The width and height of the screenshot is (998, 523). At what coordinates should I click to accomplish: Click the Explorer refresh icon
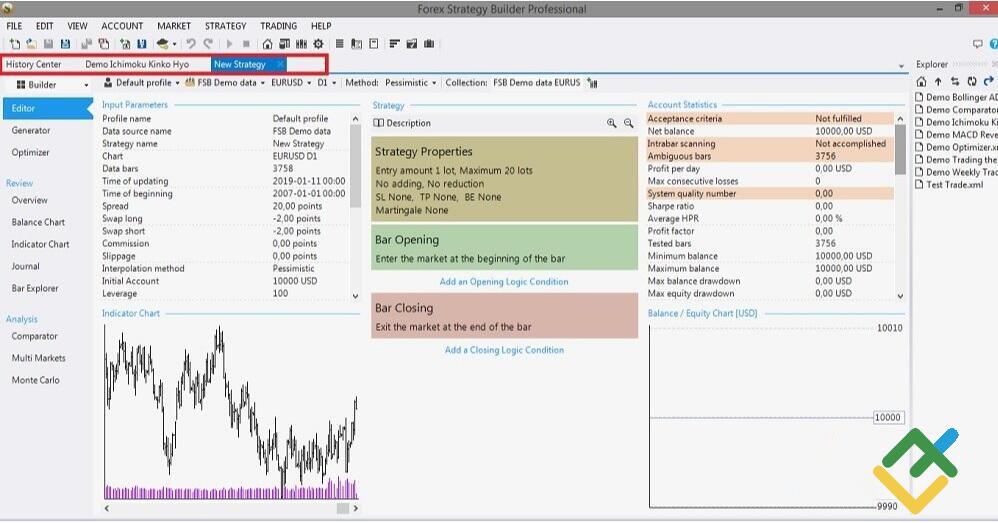[x=972, y=82]
